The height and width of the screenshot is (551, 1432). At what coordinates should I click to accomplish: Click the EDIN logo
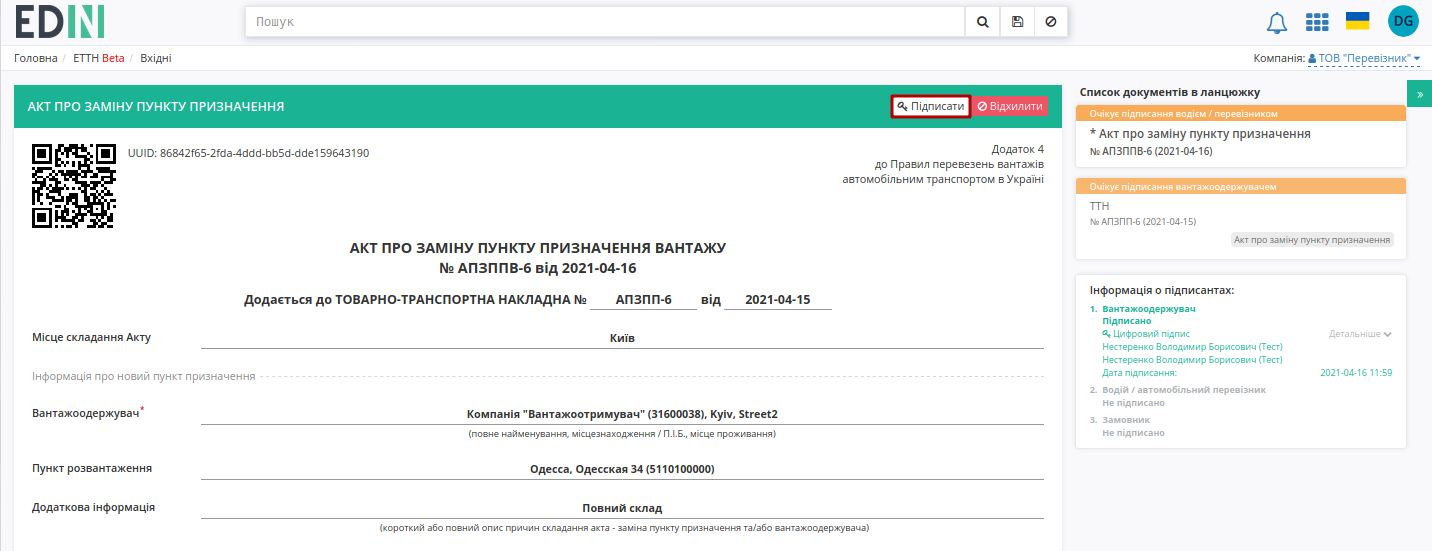(60, 21)
